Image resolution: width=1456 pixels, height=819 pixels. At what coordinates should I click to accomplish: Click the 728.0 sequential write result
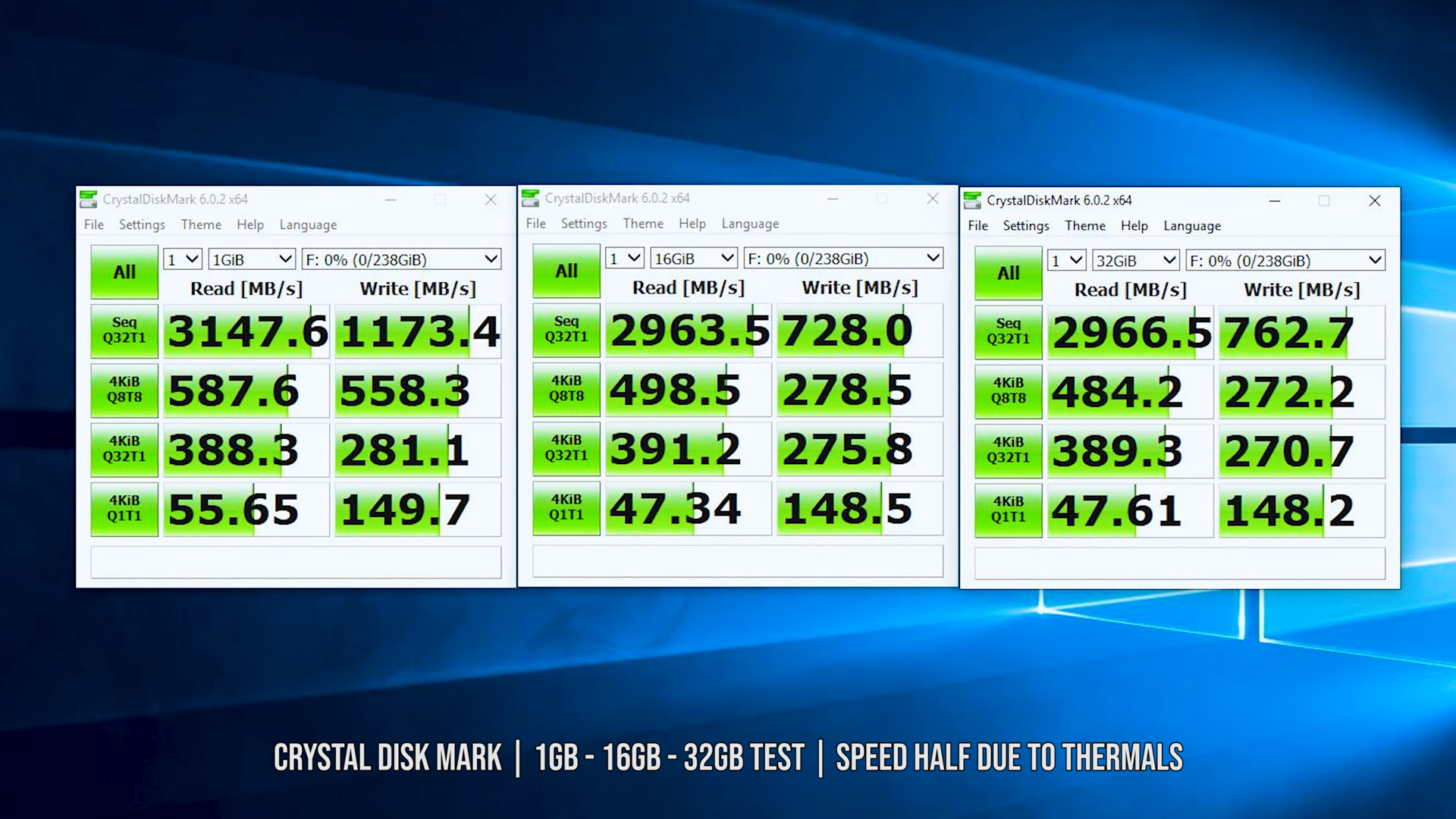860,331
